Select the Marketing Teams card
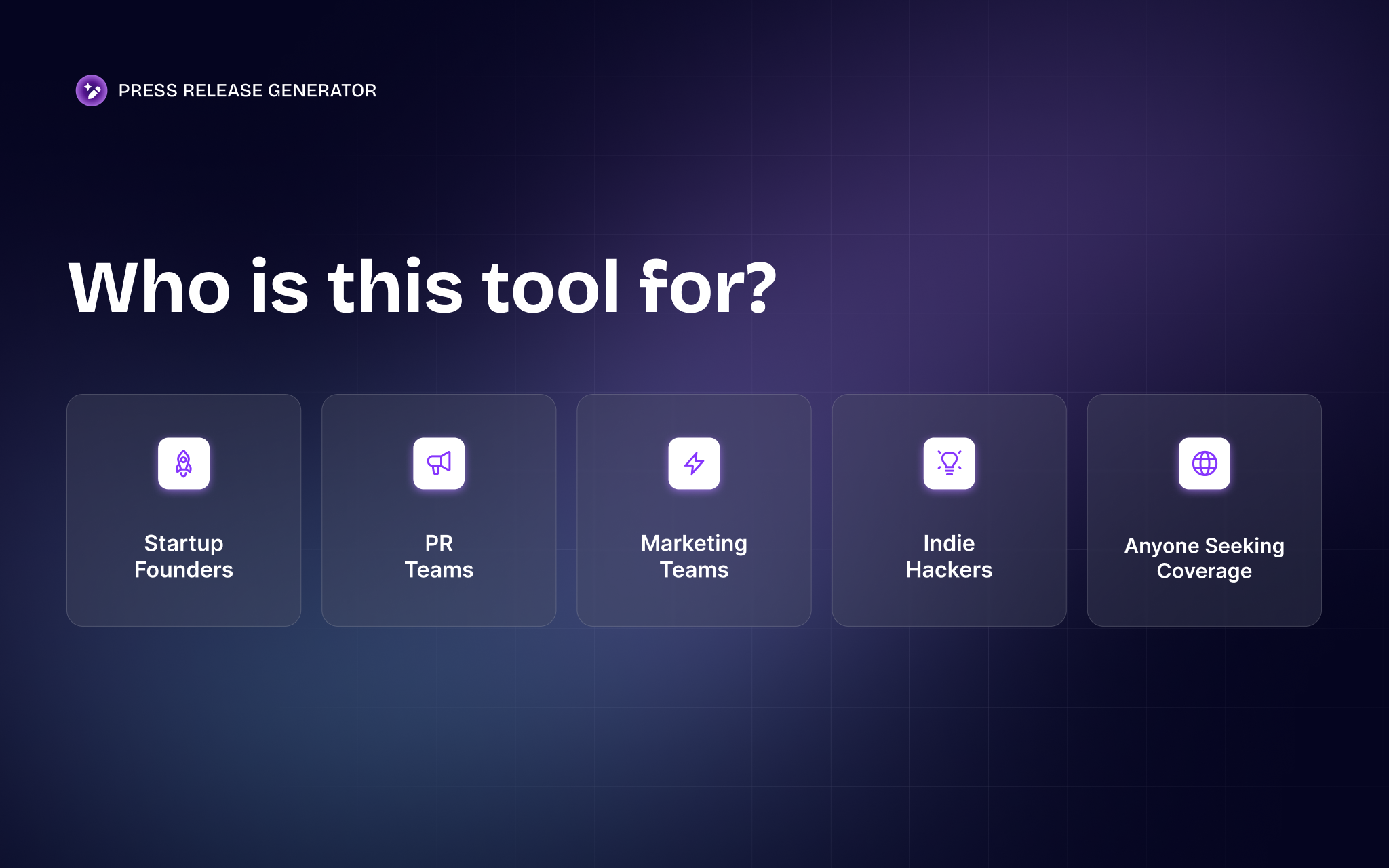 pyautogui.click(x=694, y=509)
